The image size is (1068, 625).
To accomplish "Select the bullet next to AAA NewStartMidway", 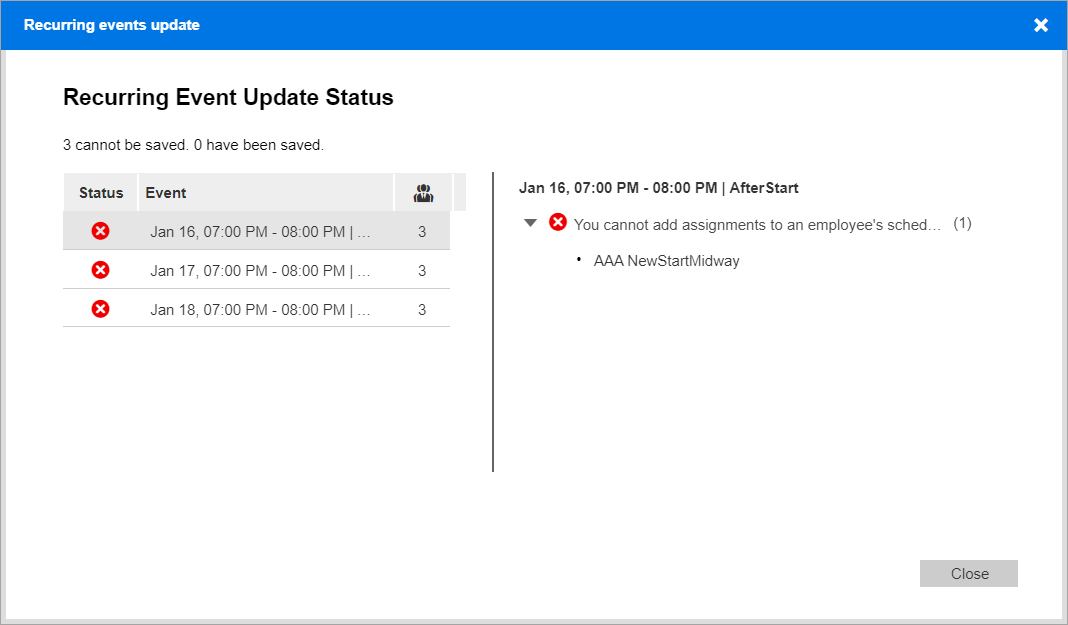I will coord(577,260).
